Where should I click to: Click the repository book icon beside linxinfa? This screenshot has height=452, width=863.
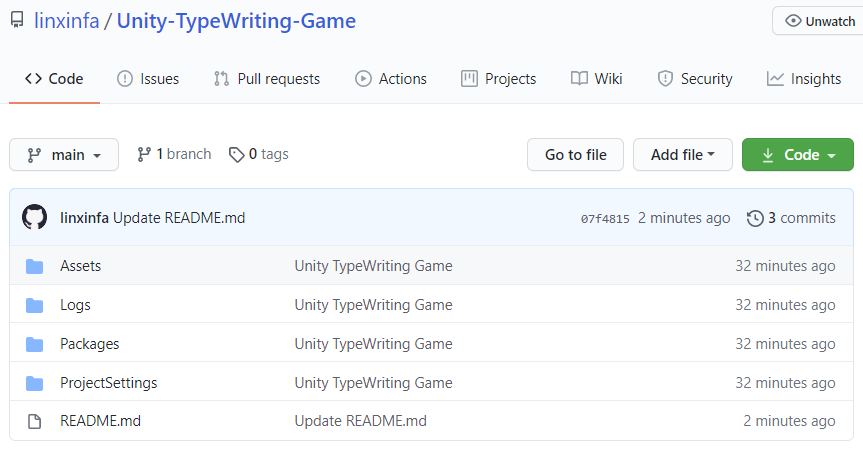(17, 20)
